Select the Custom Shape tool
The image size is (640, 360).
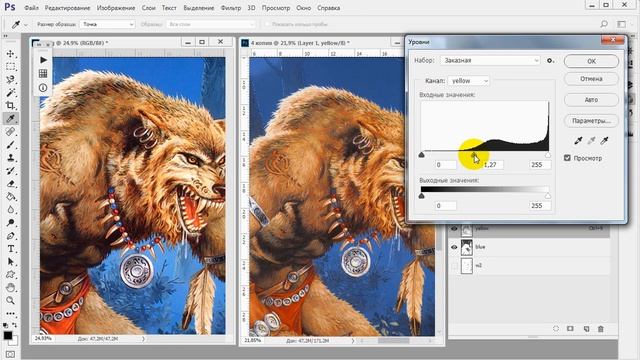click(x=11, y=275)
